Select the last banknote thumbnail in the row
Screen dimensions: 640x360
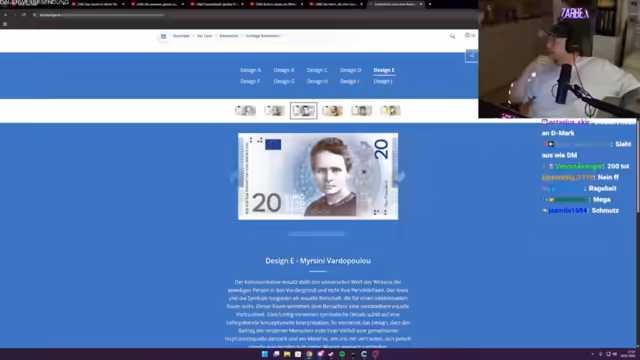391,111
